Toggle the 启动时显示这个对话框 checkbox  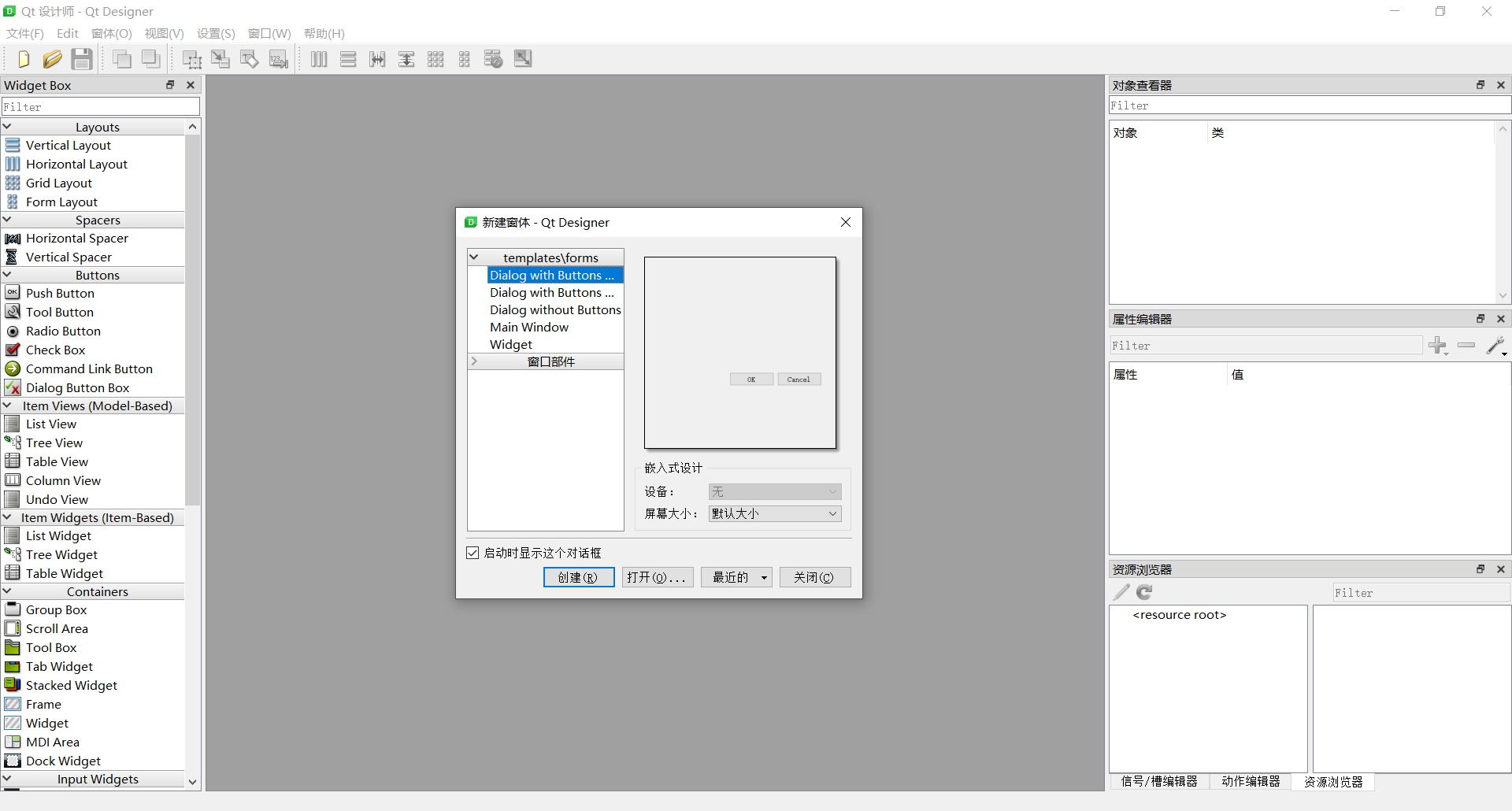(x=472, y=553)
